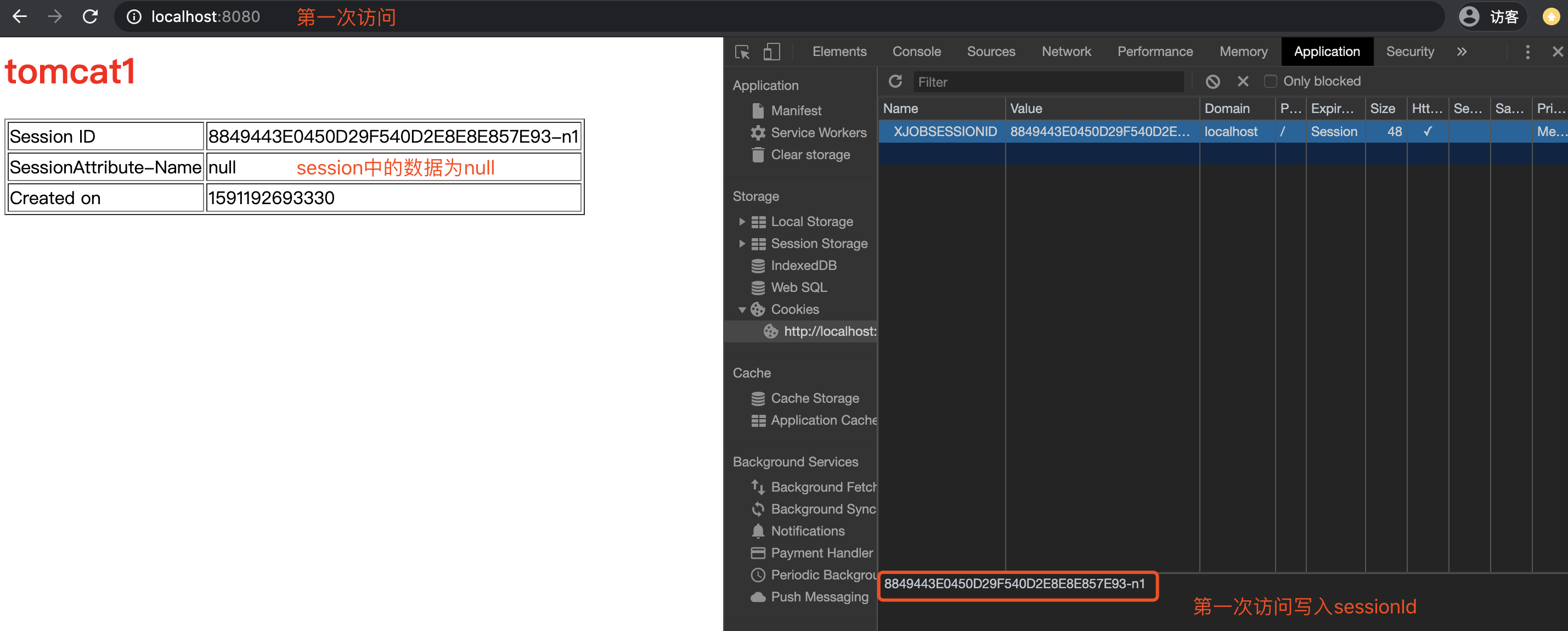
Task: Sort cookies by Name column
Action: [x=941, y=108]
